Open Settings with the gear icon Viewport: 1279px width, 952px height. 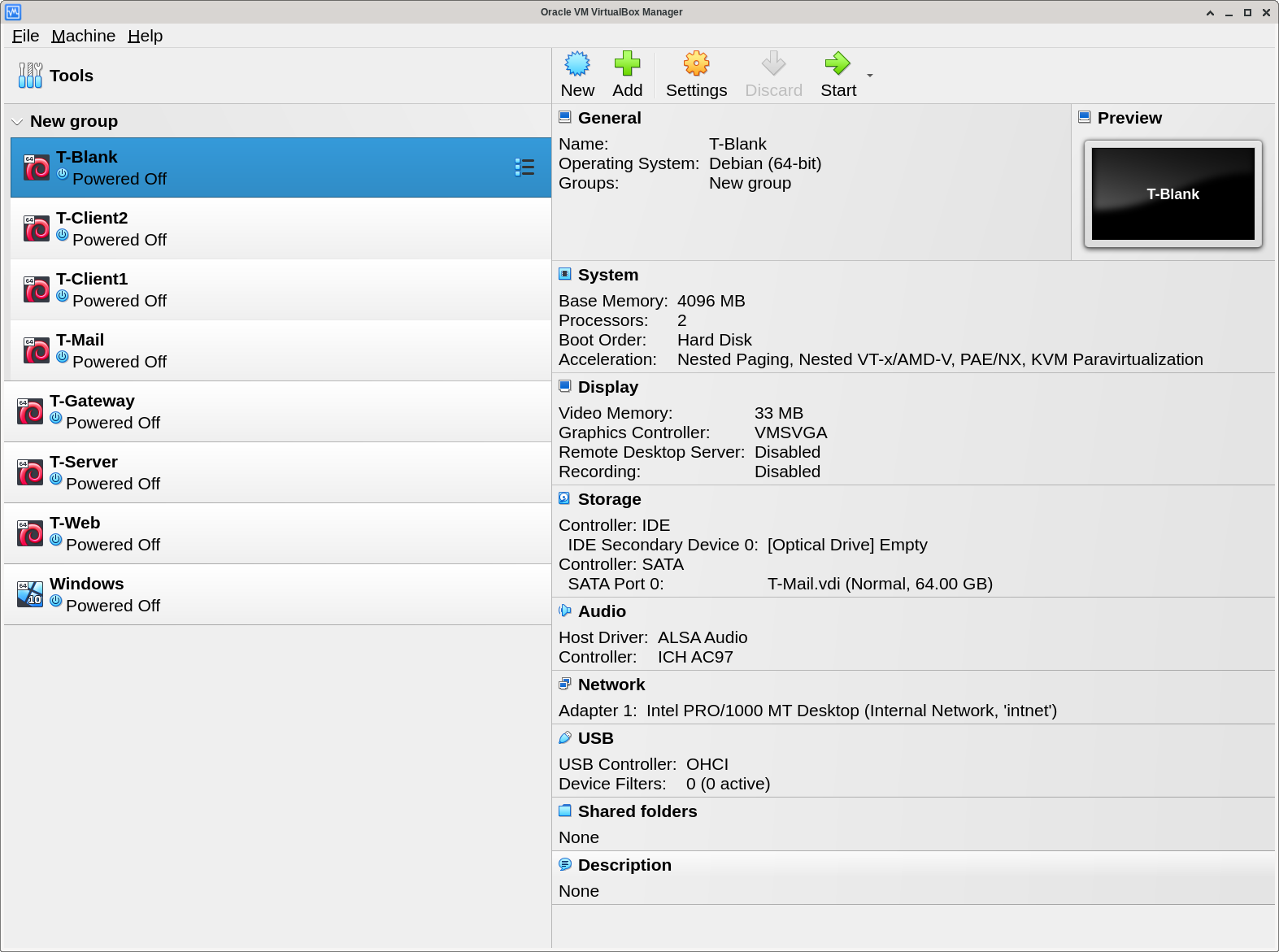coord(696,63)
